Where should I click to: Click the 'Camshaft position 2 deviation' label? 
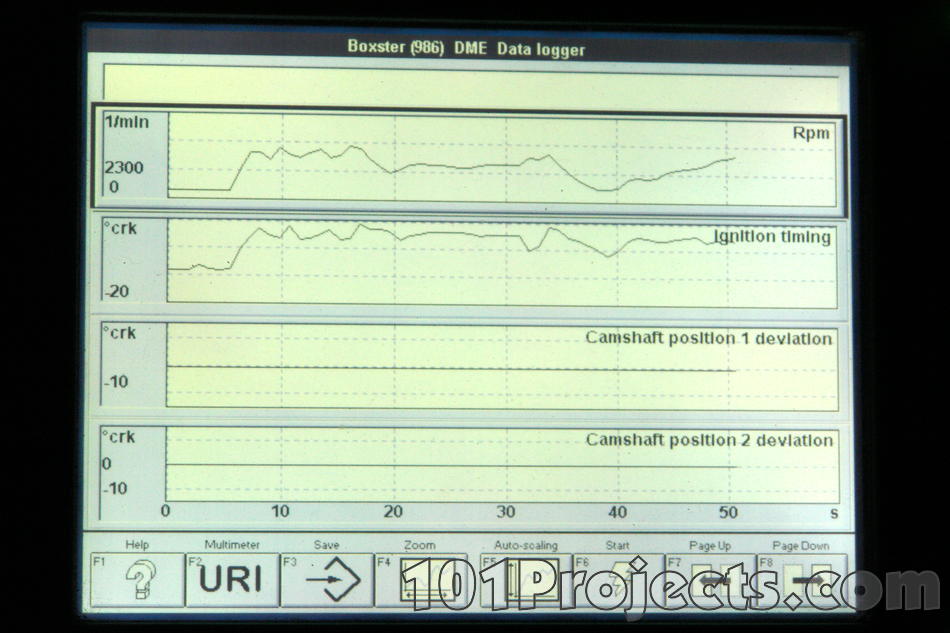click(709, 440)
